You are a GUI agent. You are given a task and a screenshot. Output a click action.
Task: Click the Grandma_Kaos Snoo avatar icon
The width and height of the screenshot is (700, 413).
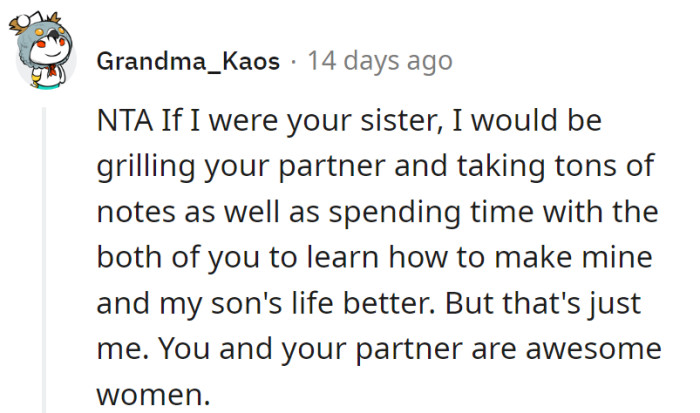coord(42,62)
